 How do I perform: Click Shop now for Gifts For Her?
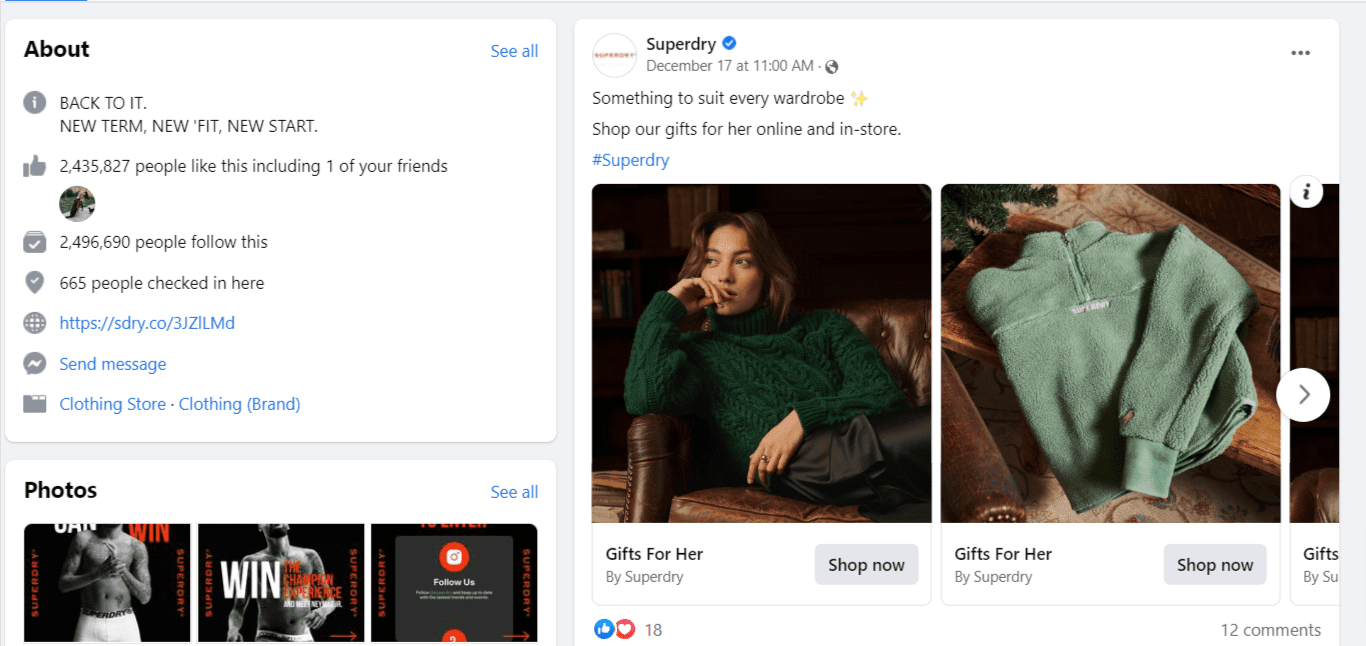point(866,564)
